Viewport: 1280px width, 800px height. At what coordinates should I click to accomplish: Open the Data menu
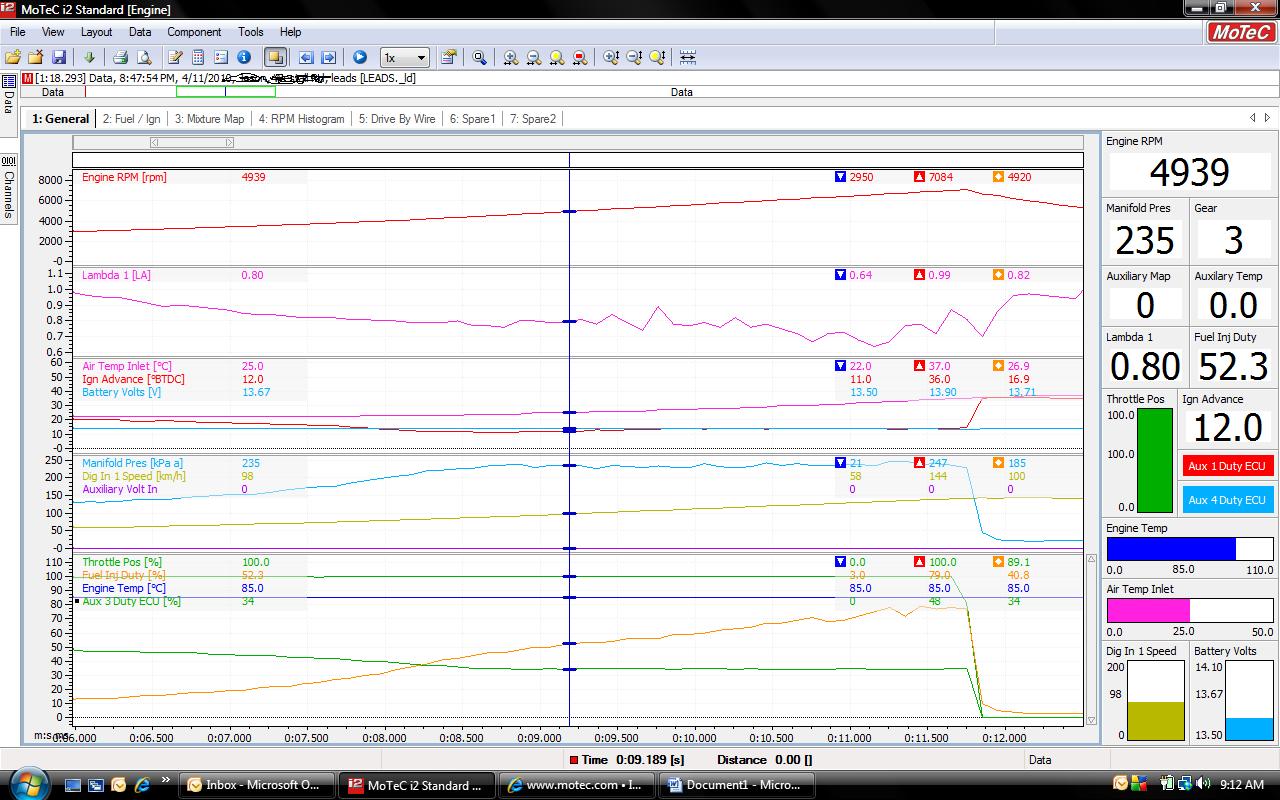point(140,32)
